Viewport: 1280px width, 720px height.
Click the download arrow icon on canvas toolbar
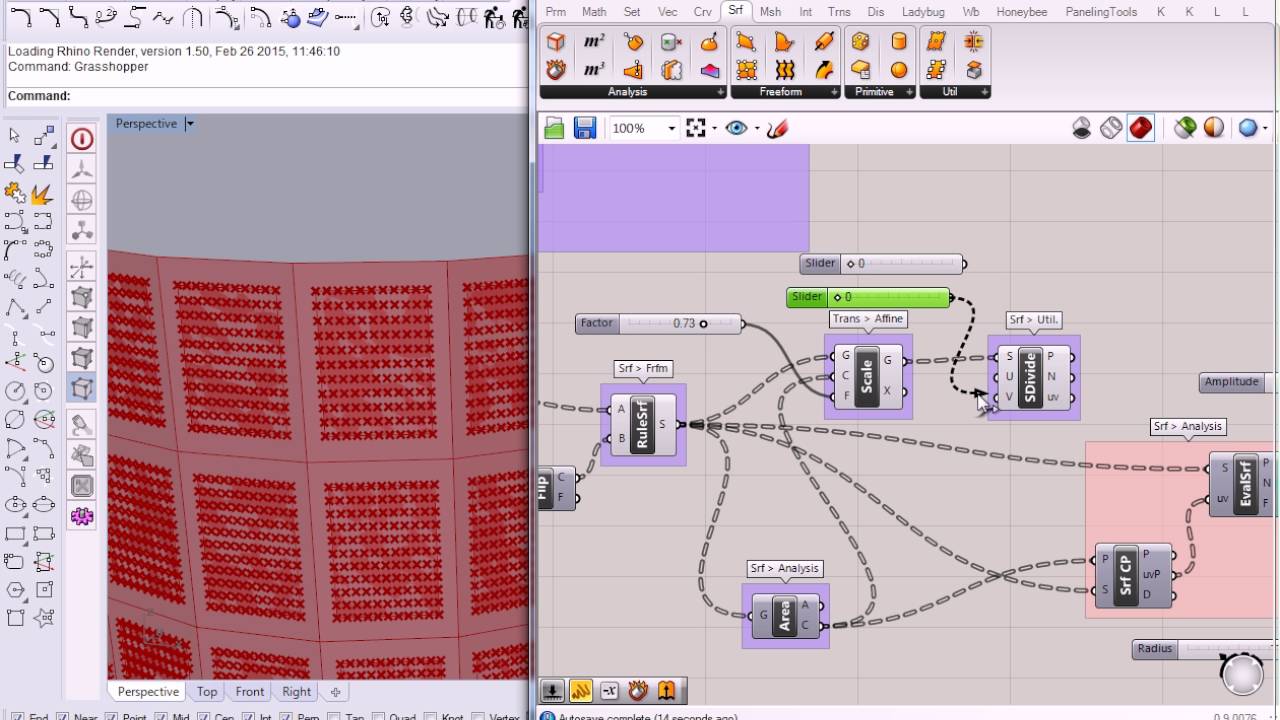click(552, 690)
